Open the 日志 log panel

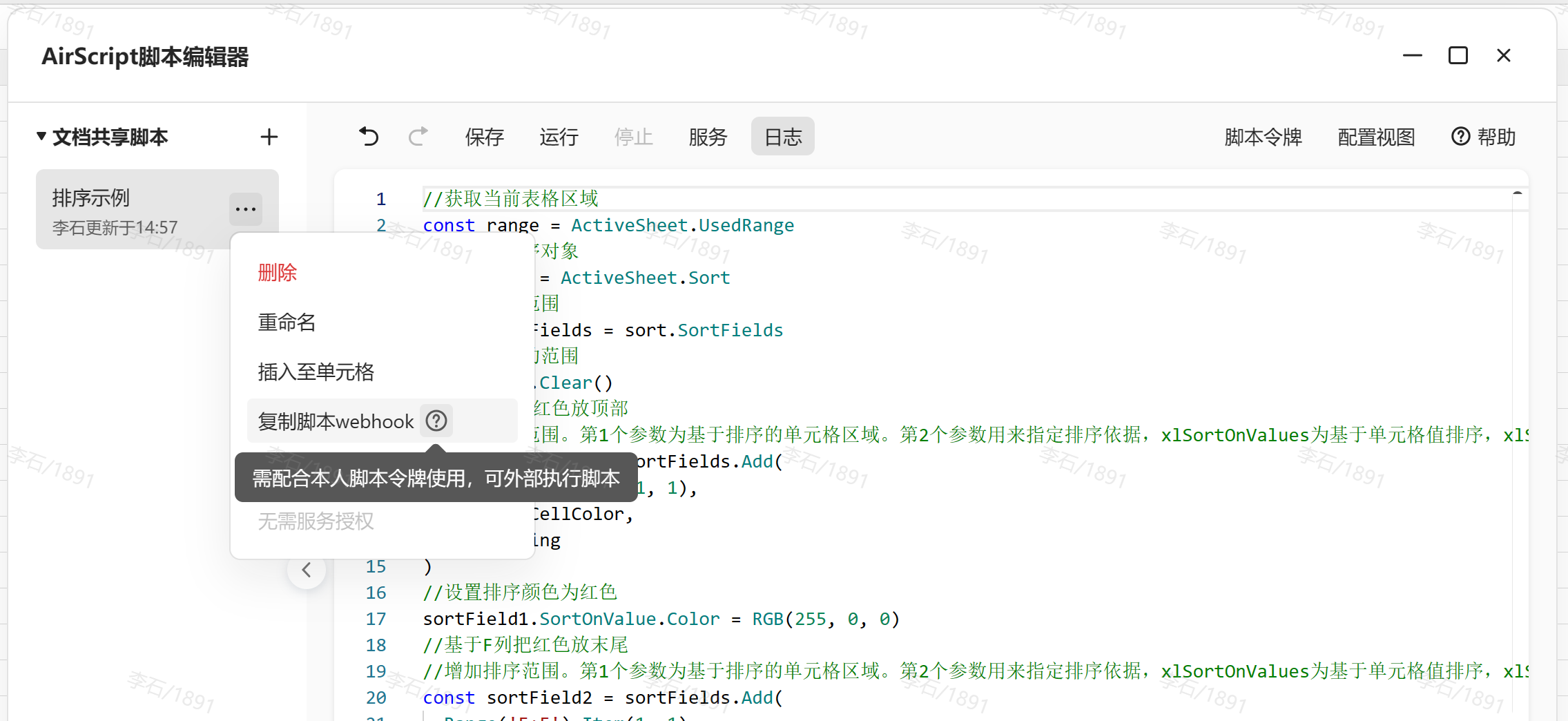(783, 137)
